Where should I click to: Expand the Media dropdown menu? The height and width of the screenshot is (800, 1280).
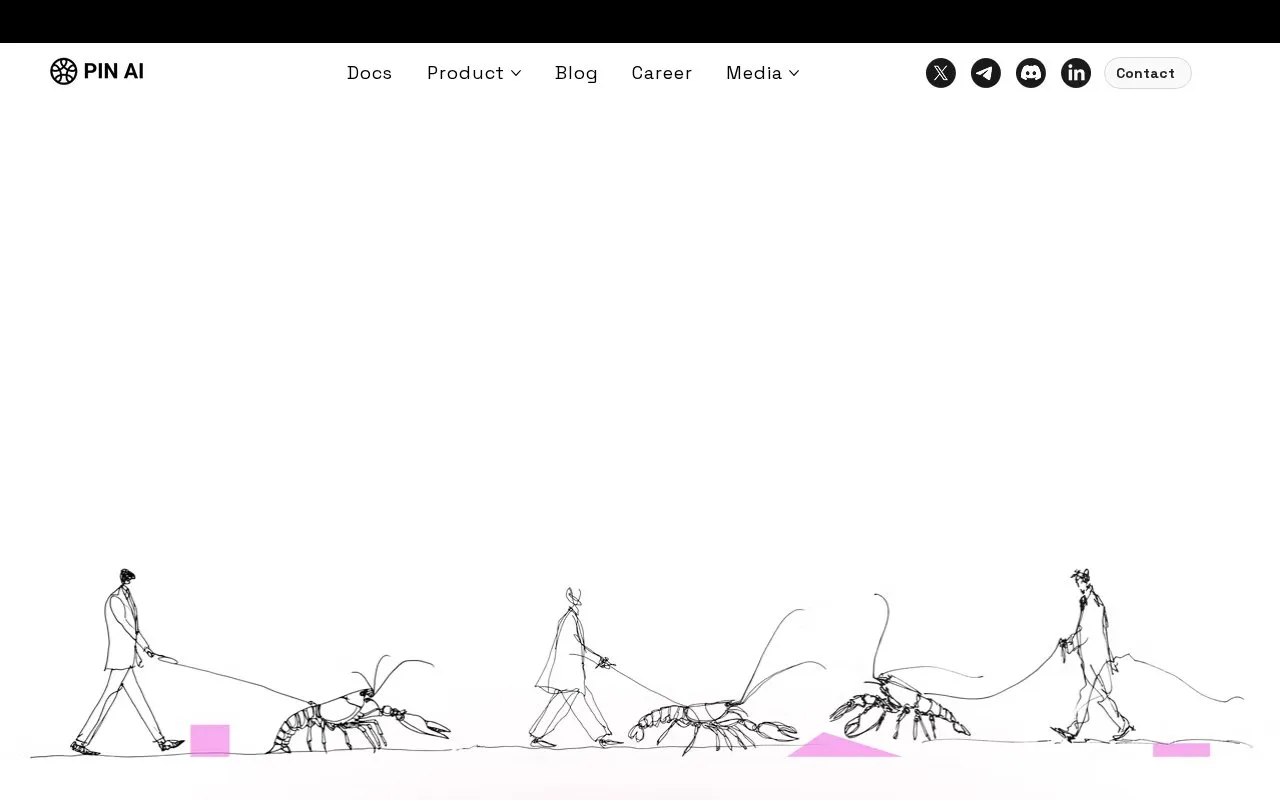click(x=763, y=73)
